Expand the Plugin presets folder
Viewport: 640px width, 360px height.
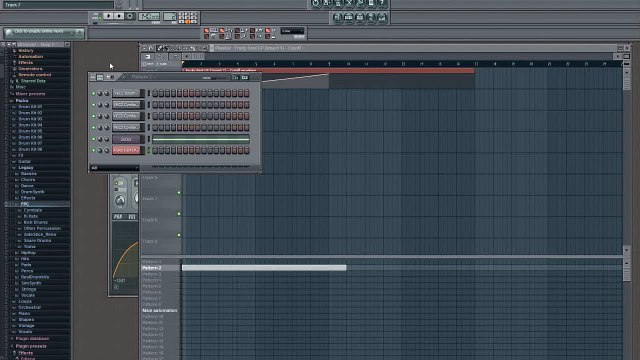31,347
